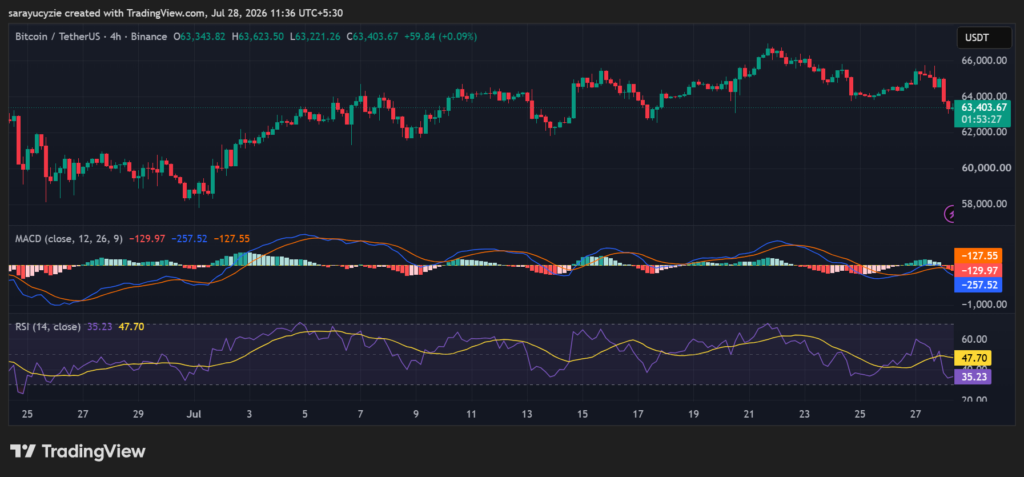Open the USDT currency selector
The width and height of the screenshot is (1024, 477).
click(x=985, y=39)
